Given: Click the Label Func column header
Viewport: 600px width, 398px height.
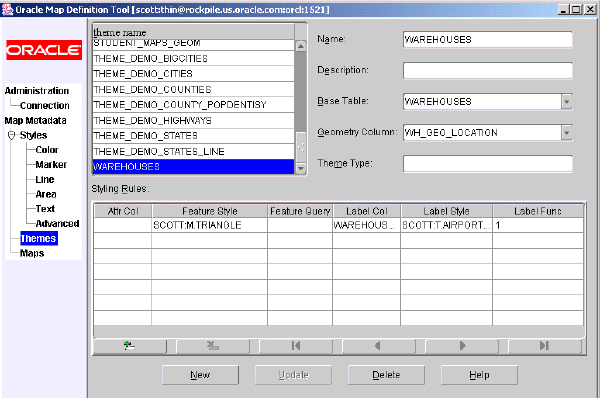Looking at the screenshot, I should 538,211.
